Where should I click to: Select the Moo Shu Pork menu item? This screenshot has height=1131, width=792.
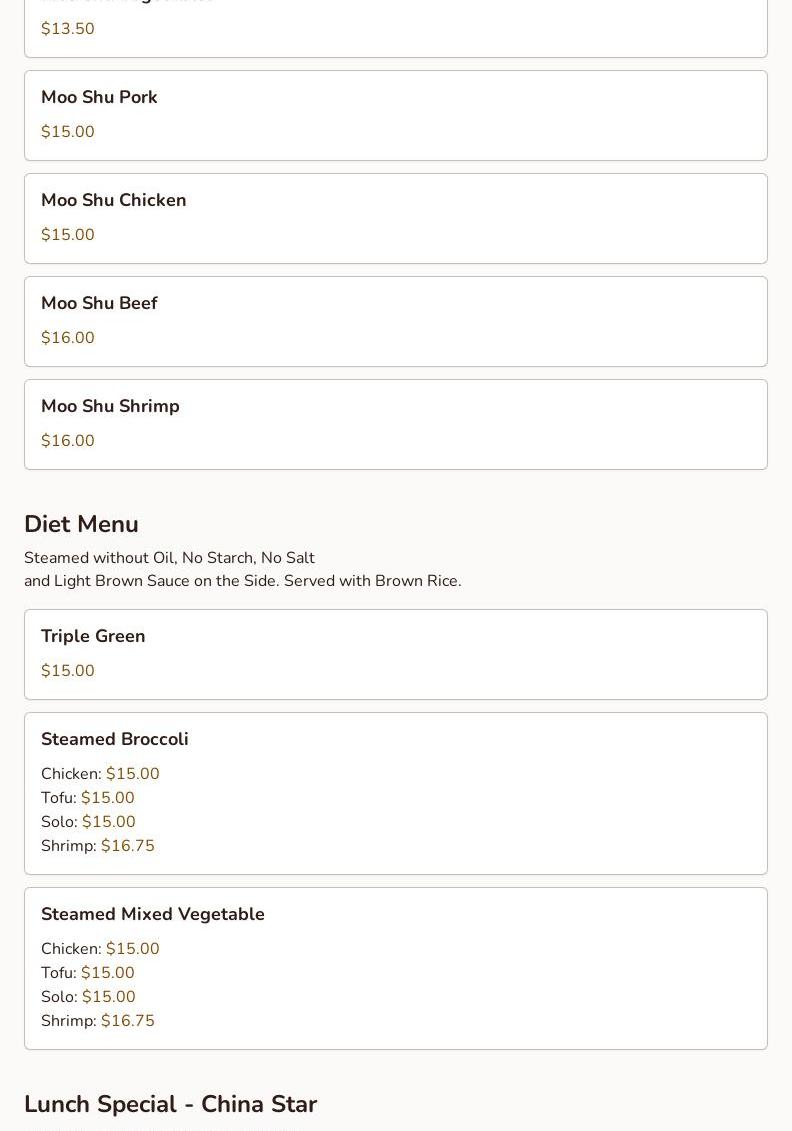(395, 115)
